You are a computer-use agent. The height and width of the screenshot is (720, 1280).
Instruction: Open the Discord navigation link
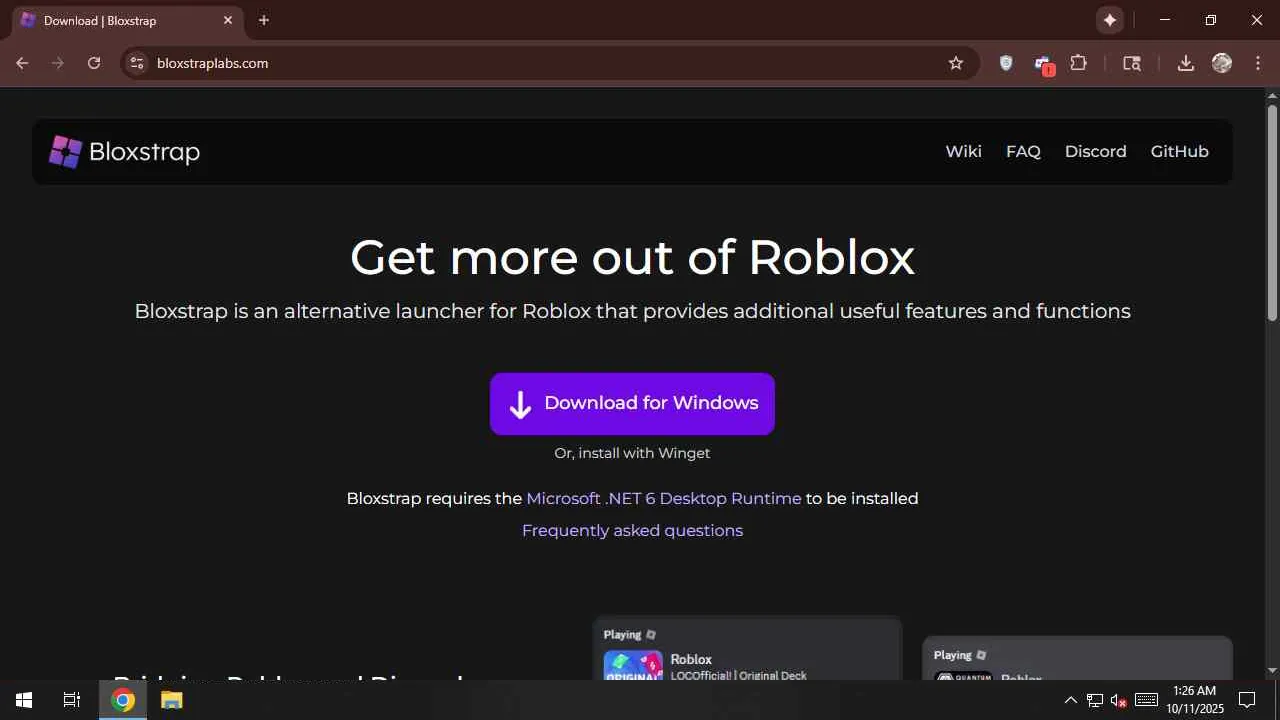pos(1096,152)
